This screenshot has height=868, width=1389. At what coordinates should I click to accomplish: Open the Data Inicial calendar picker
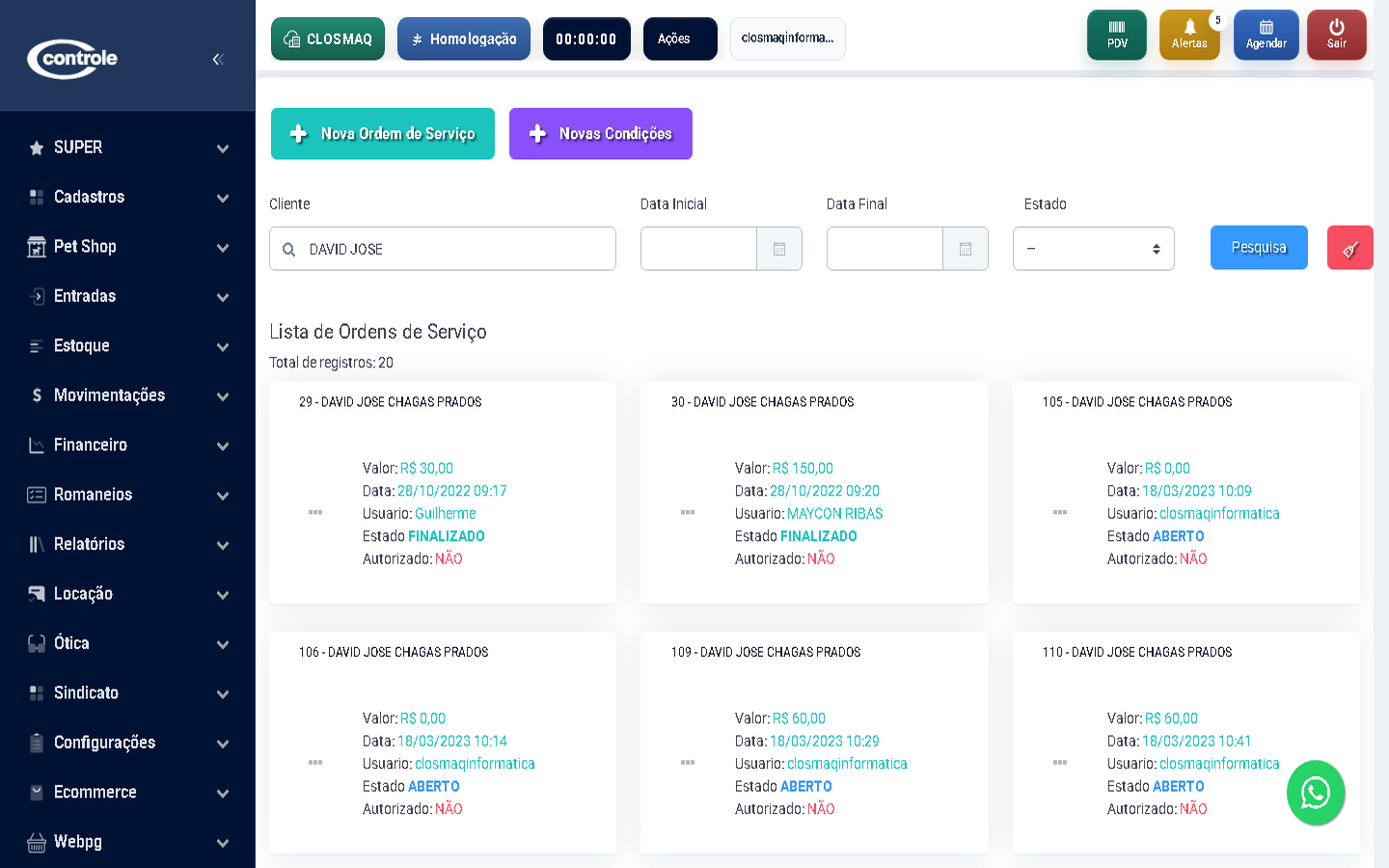point(779,249)
